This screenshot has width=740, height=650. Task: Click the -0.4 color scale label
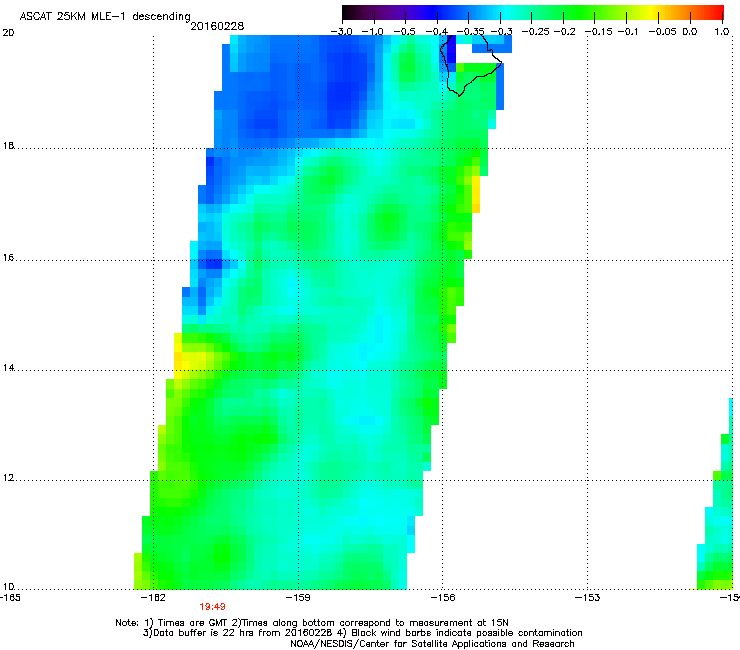click(x=437, y=32)
